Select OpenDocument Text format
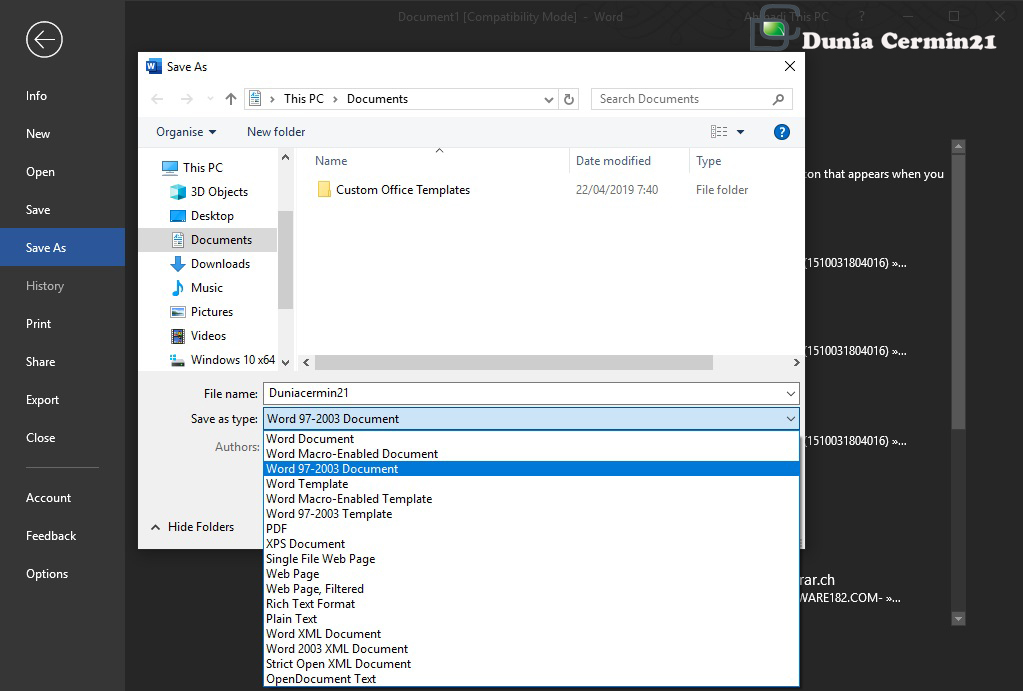This screenshot has height=691, width=1023. [x=531, y=679]
